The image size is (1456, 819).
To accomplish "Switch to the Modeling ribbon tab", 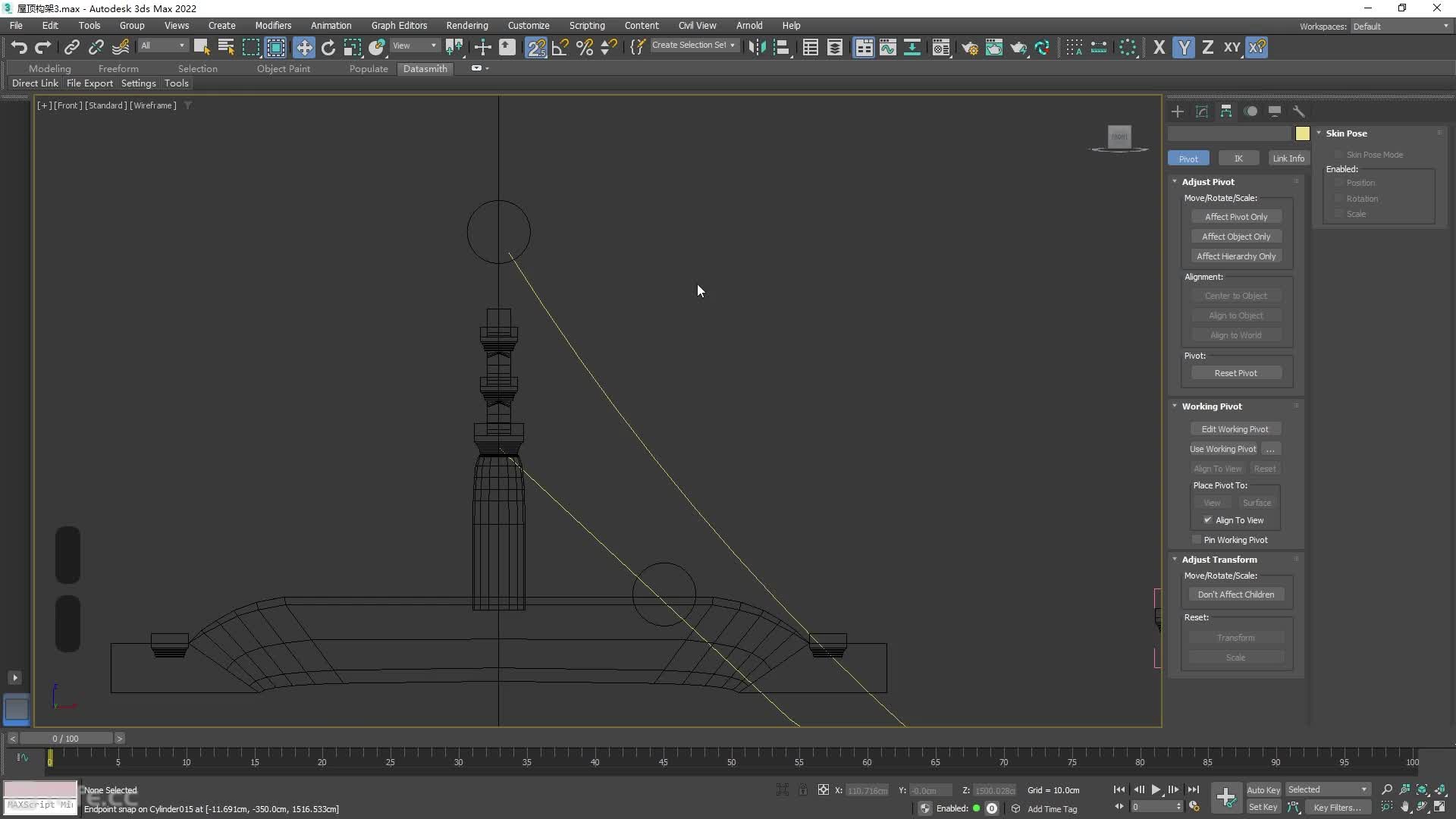I will (50, 68).
